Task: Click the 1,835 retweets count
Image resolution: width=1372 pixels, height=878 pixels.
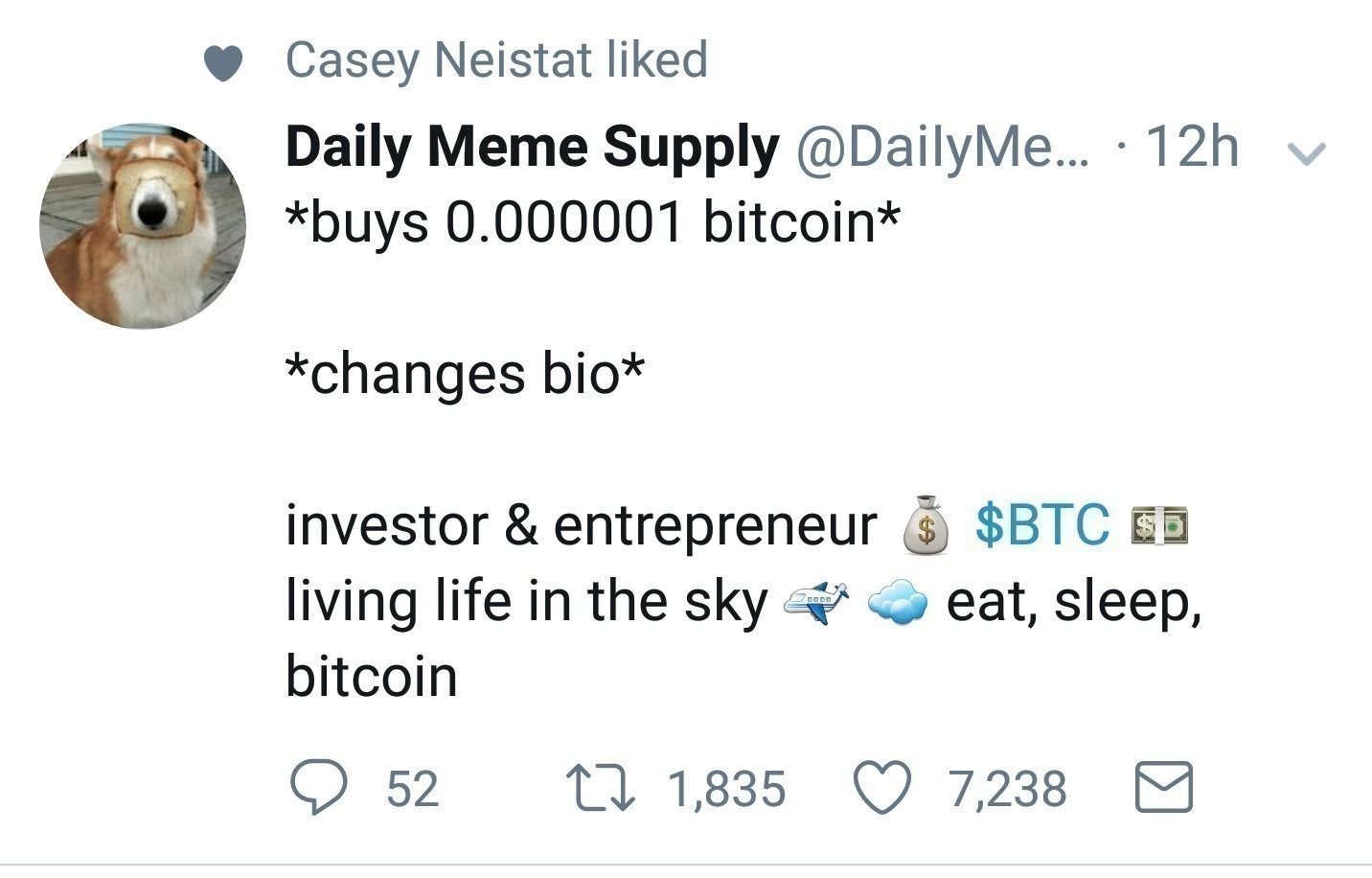Action: click(x=726, y=789)
